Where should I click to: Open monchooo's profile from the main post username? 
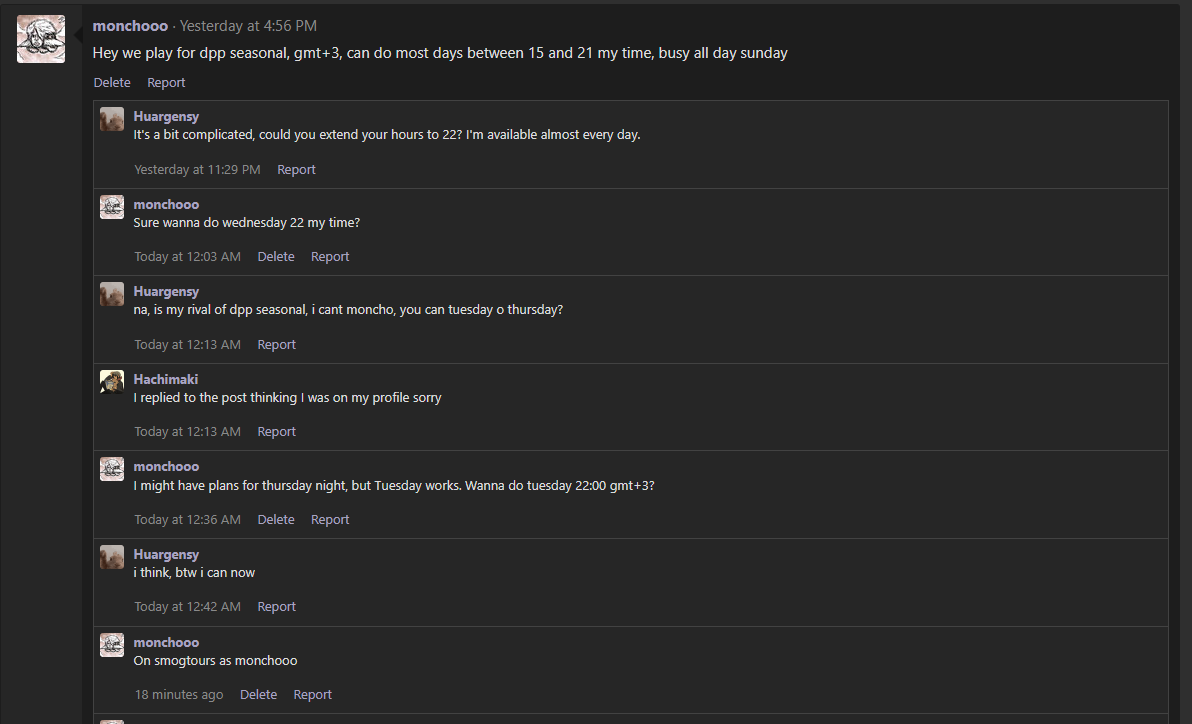click(x=130, y=26)
